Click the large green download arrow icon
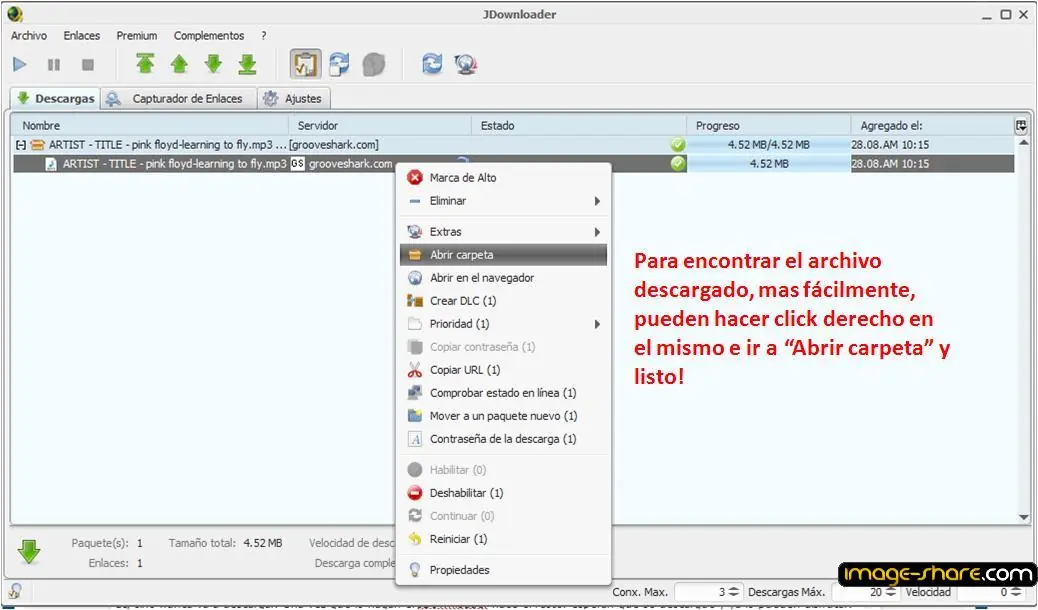 (28, 551)
